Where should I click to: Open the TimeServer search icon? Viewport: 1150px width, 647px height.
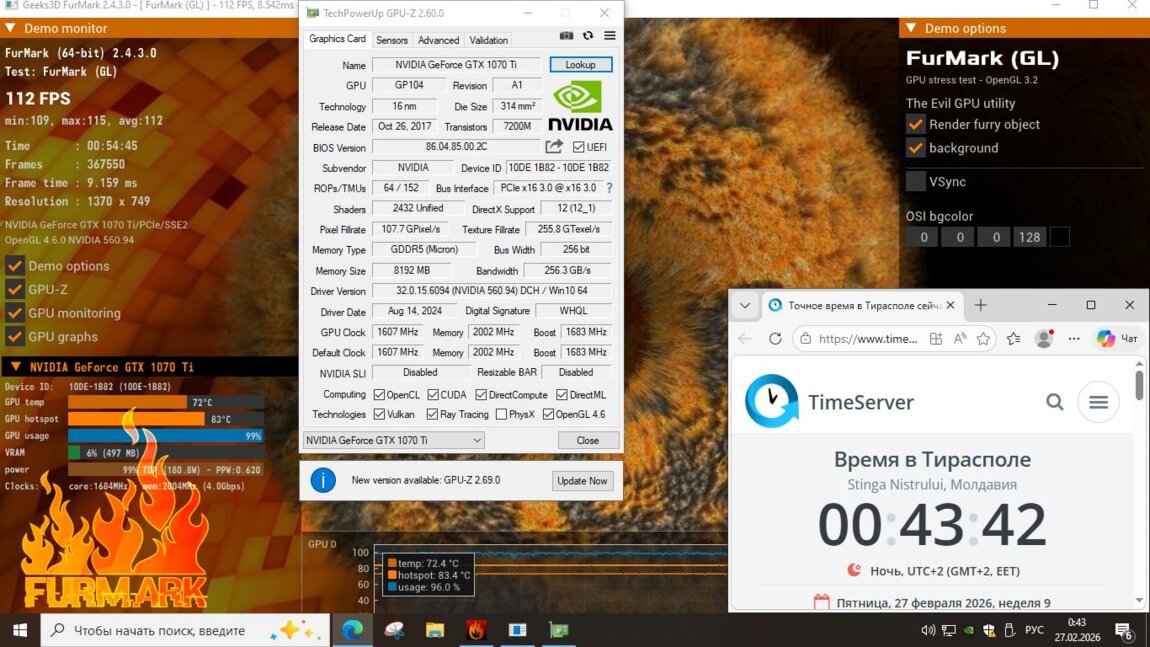pos(1055,402)
